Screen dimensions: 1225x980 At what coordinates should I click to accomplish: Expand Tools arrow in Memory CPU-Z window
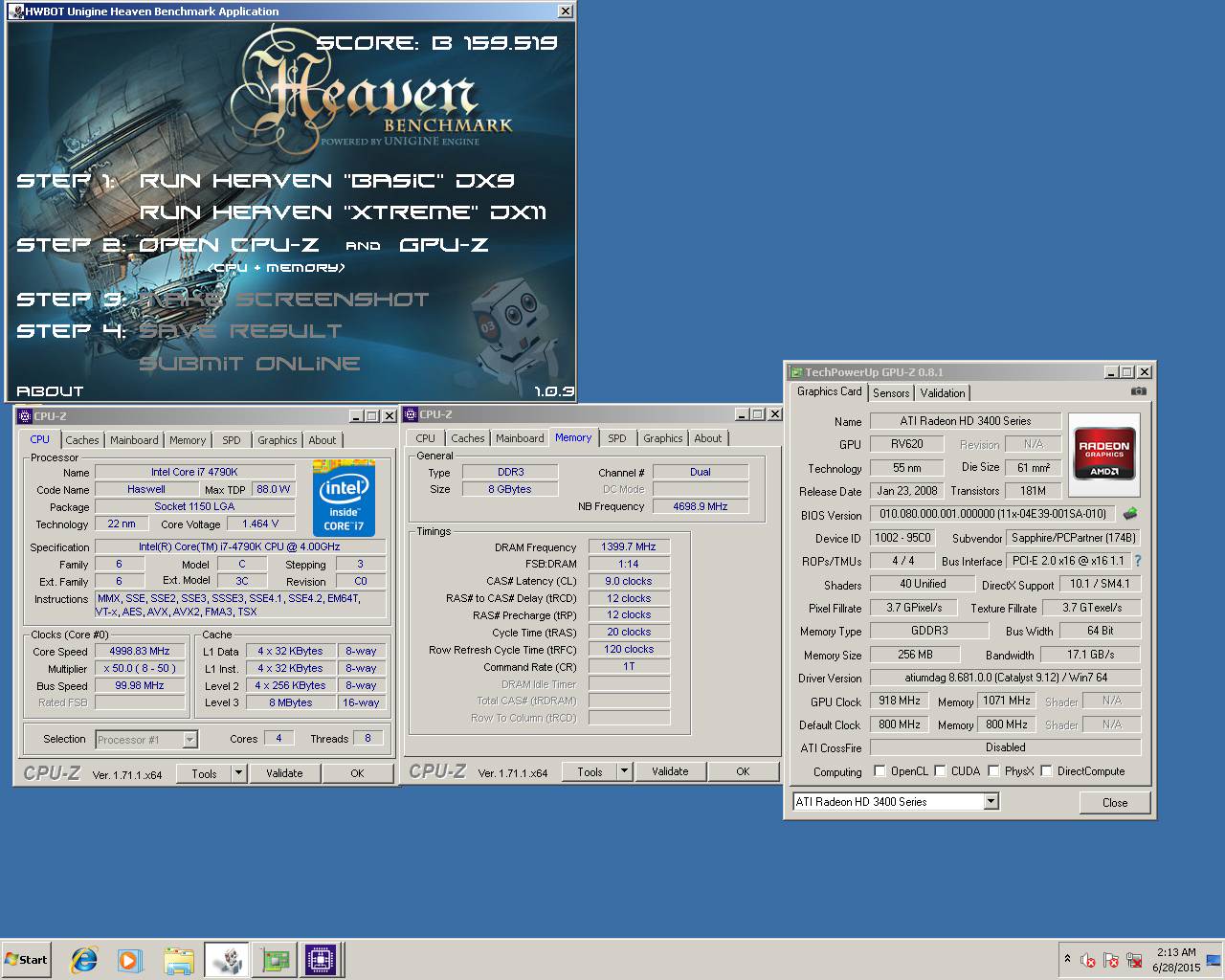(x=624, y=771)
